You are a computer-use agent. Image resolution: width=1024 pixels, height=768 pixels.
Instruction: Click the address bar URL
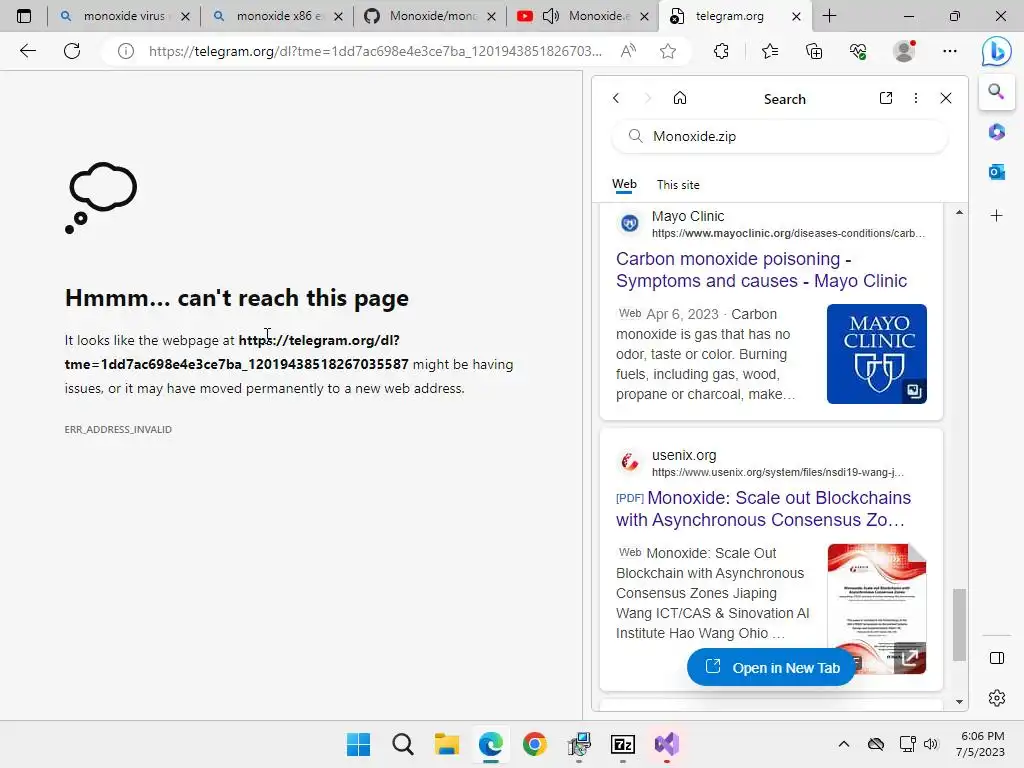(375, 51)
